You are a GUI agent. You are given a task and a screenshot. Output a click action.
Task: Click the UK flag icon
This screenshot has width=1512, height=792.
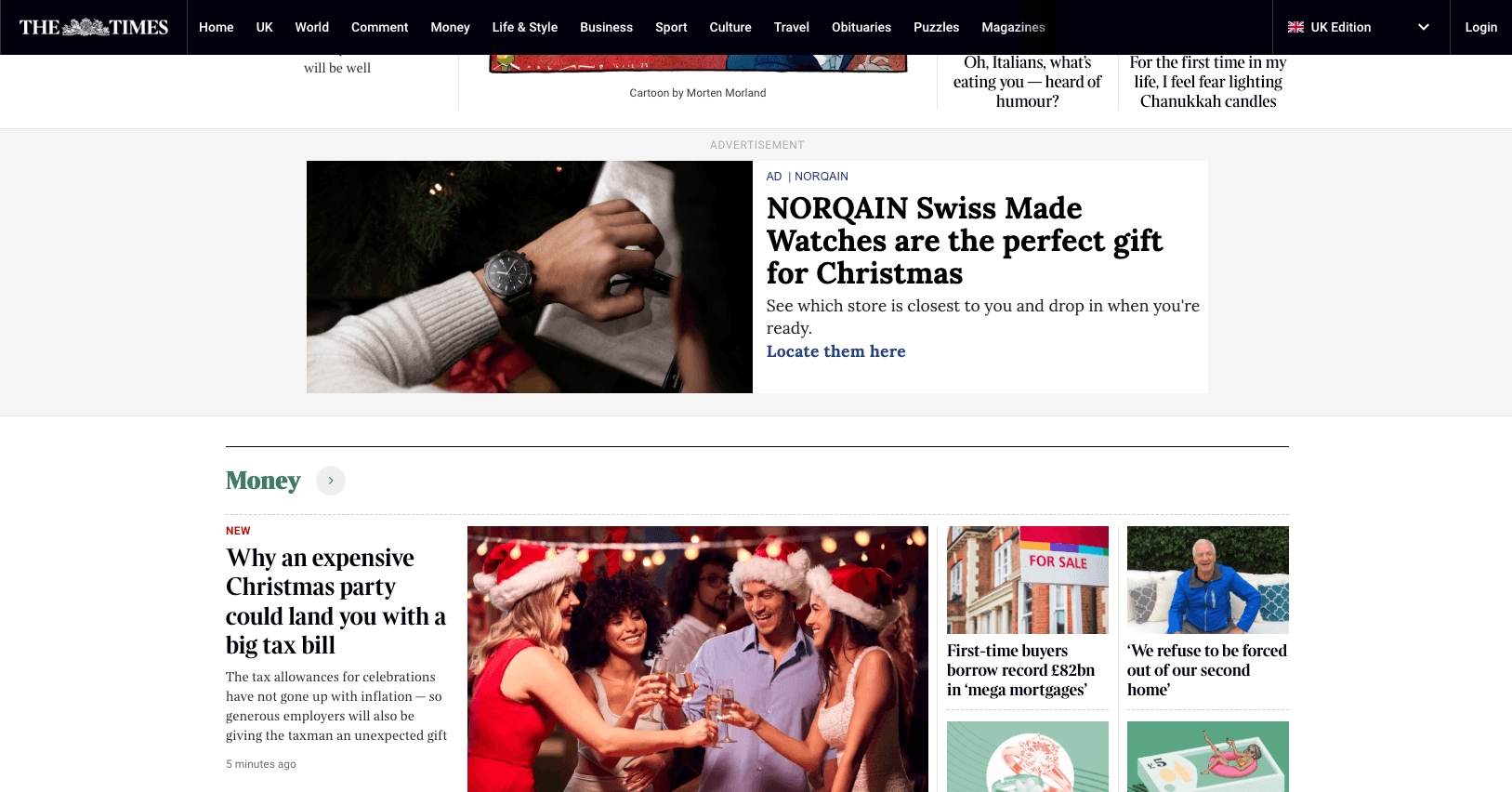pyautogui.click(x=1295, y=27)
